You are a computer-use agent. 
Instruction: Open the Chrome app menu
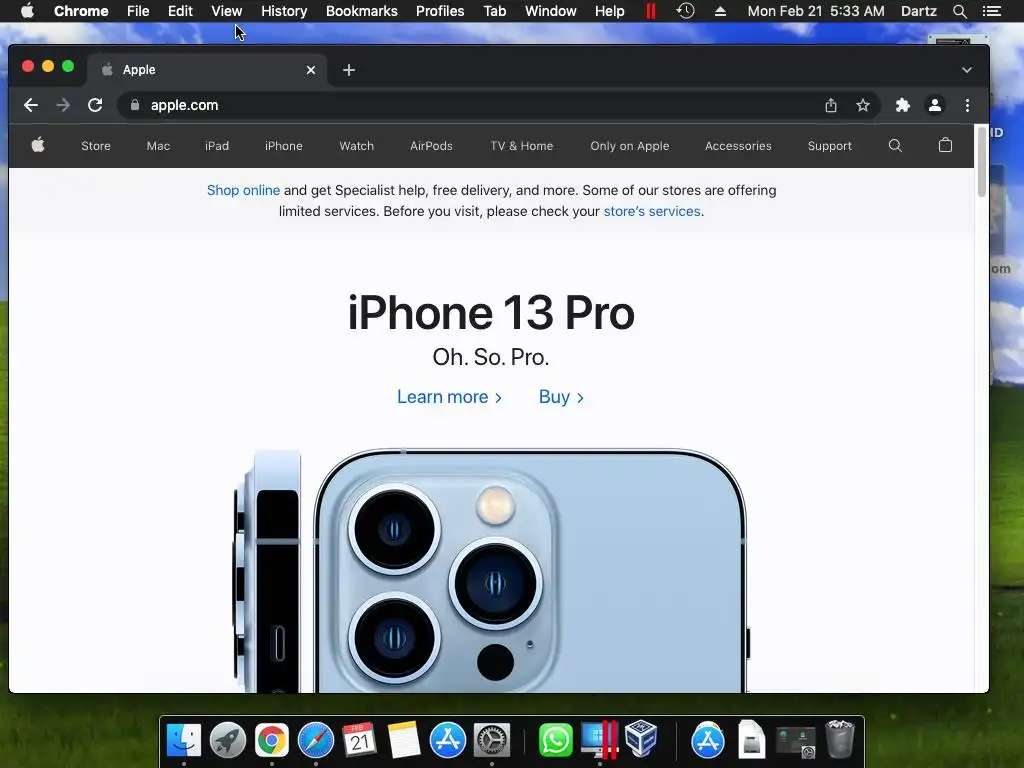click(x=81, y=11)
